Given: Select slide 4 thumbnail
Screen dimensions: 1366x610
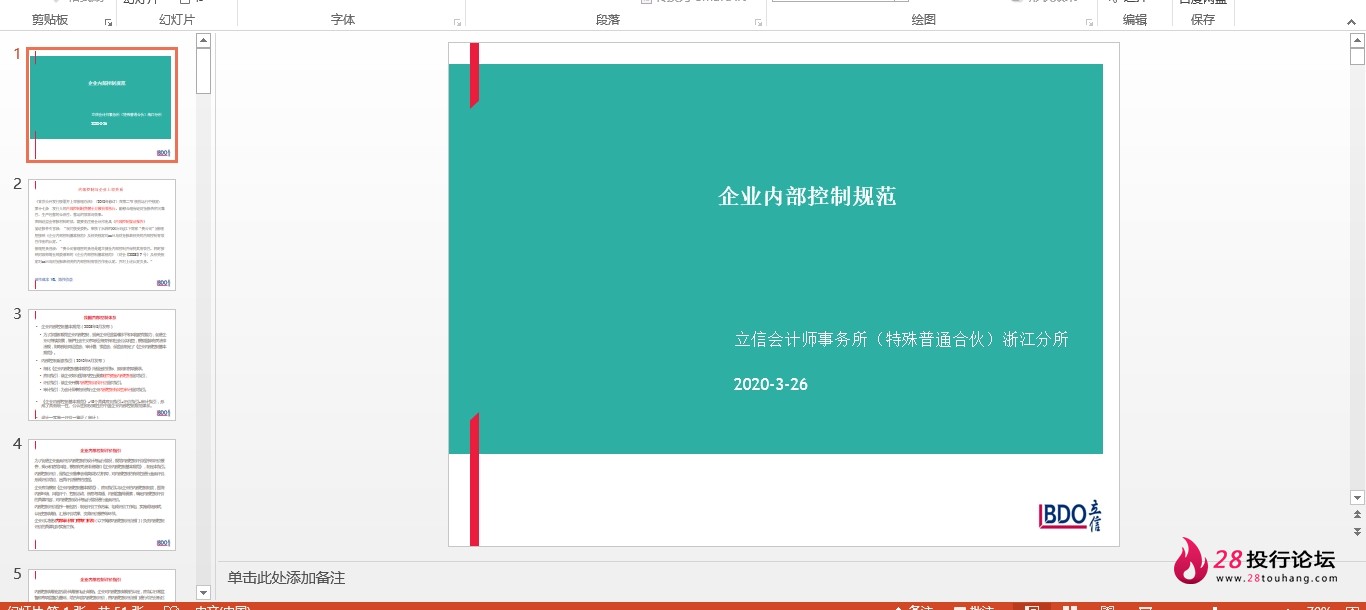Looking at the screenshot, I should click(102, 495).
